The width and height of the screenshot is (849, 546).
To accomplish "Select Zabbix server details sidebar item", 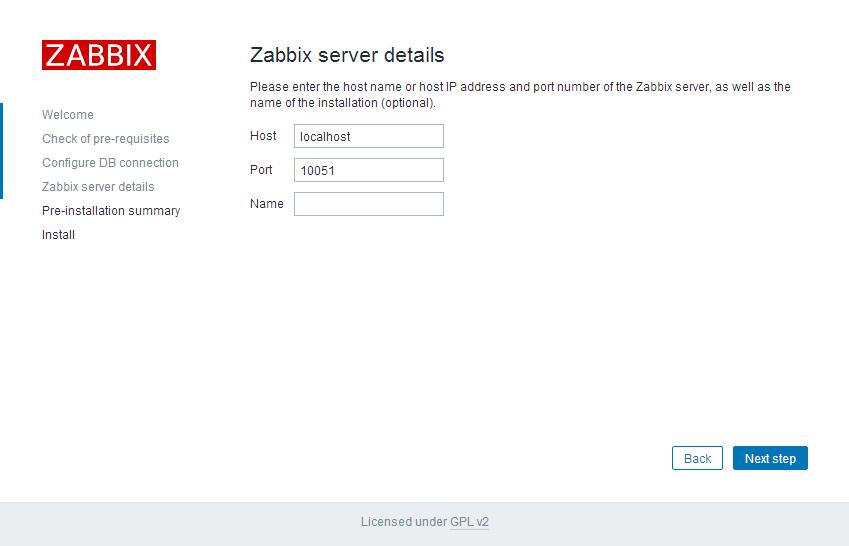I will tap(98, 187).
